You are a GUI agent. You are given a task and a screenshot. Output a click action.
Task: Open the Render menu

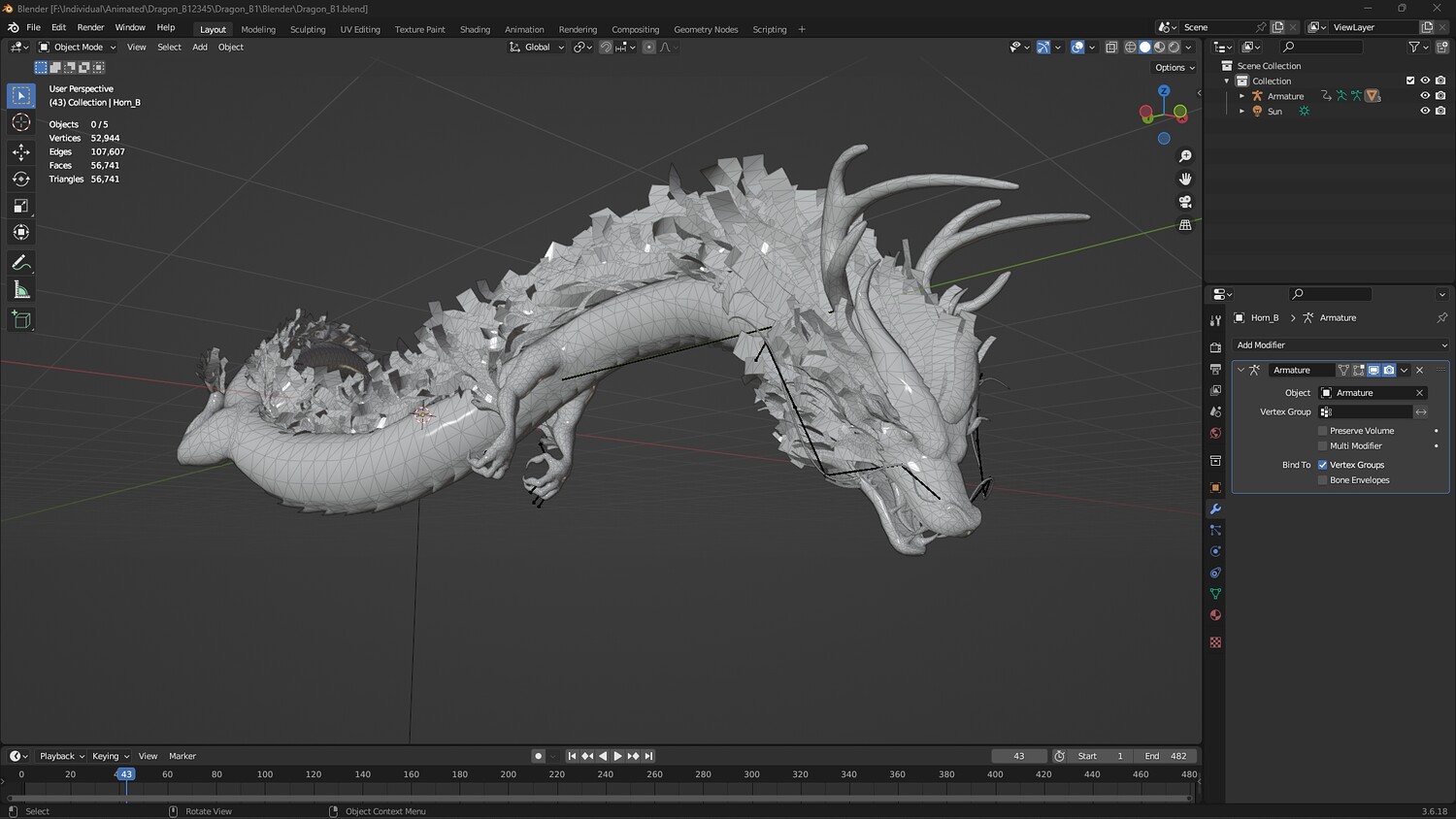(x=90, y=27)
